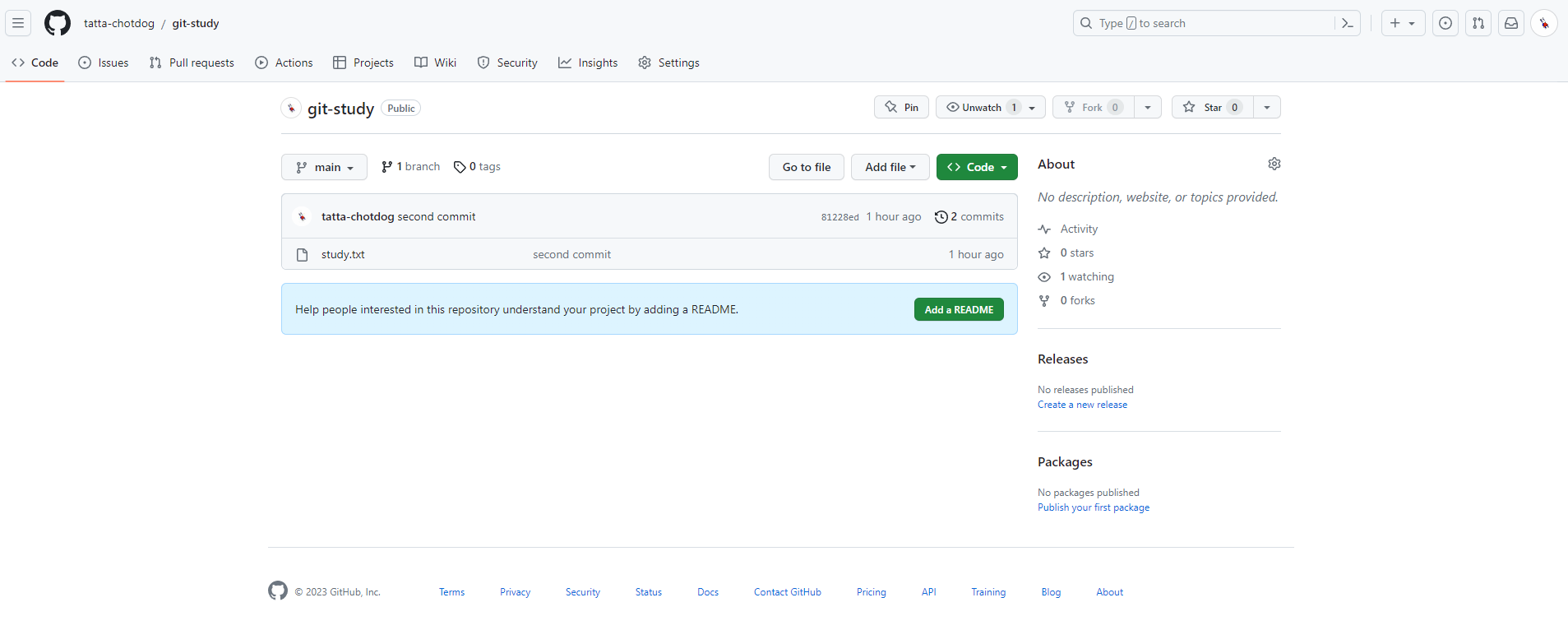Click the commit author avatar

pyautogui.click(x=302, y=216)
